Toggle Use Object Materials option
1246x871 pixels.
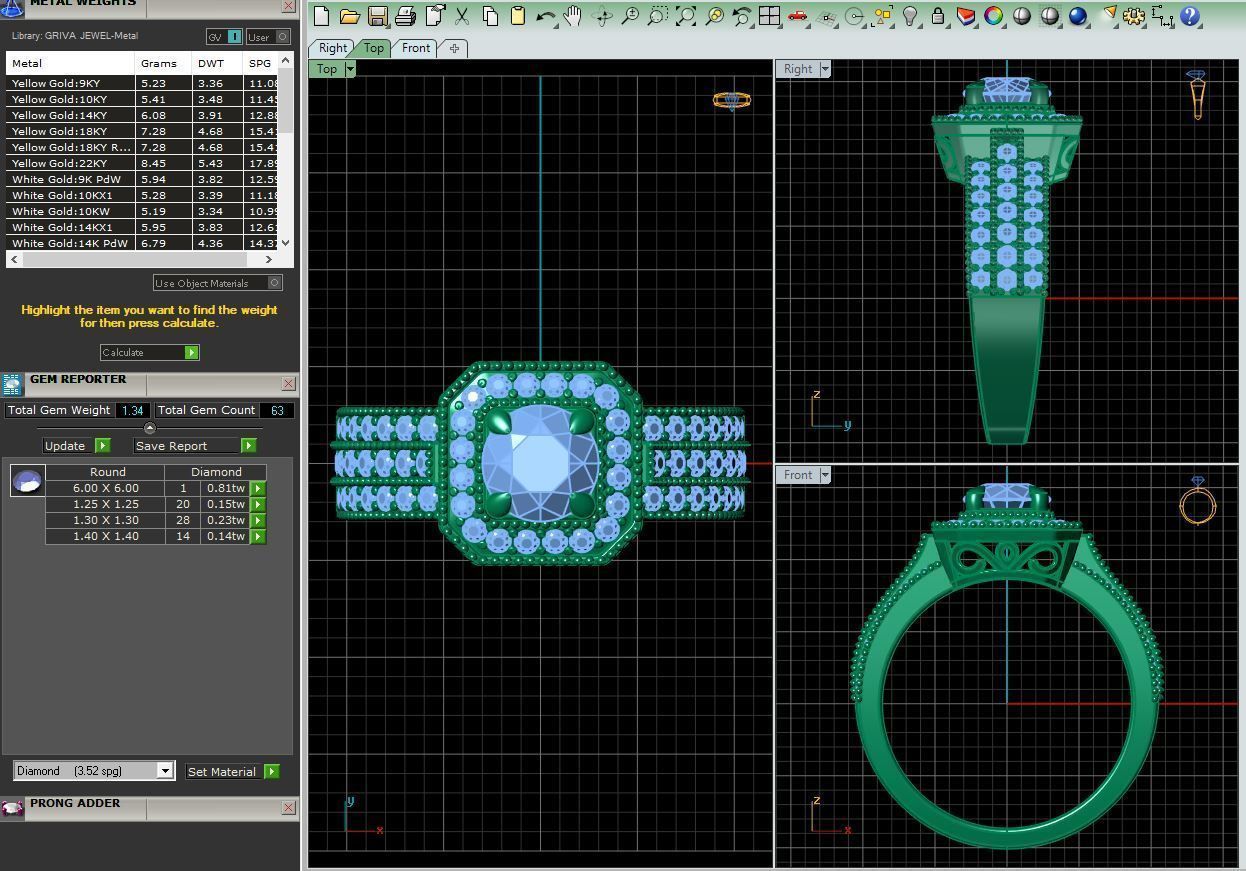click(x=218, y=283)
